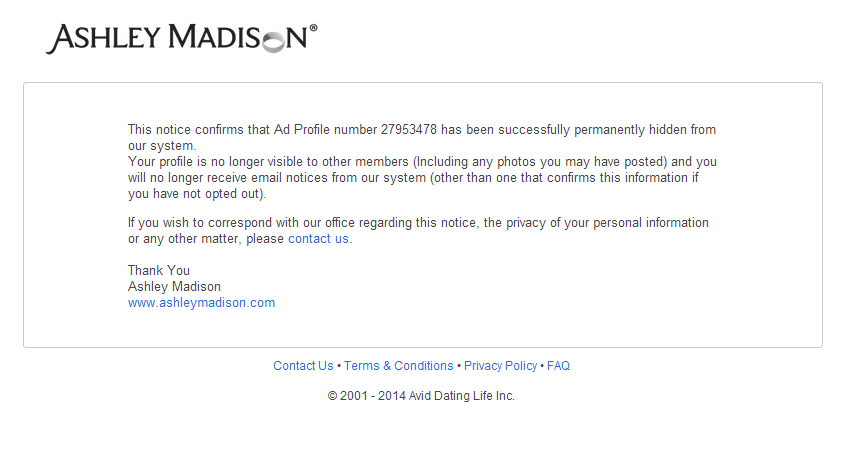Viewport: 856px width, 449px height.
Task: Click the 'Your profile is no longer visible' sentence
Action: pos(422,178)
